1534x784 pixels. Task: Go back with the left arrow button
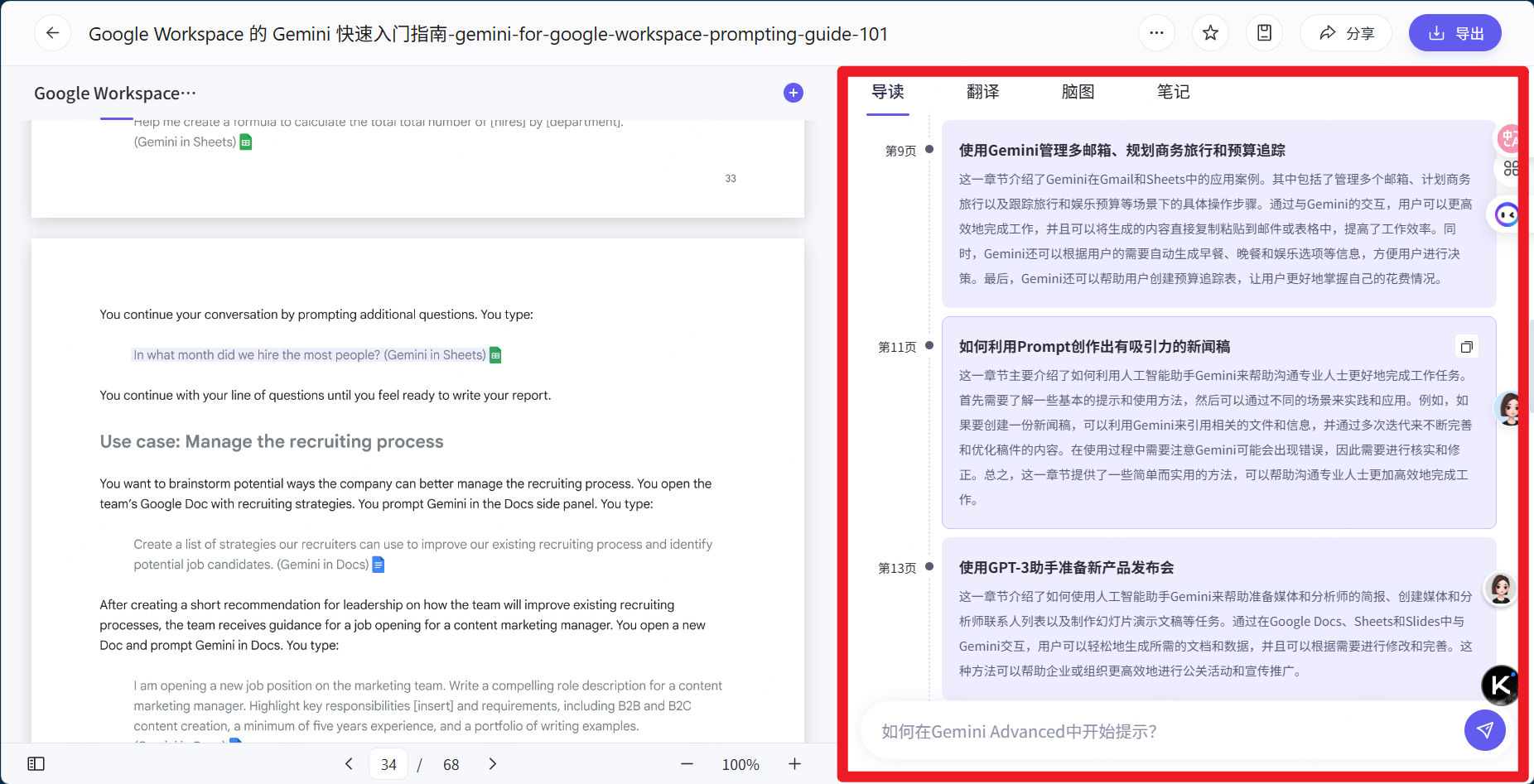(52, 33)
